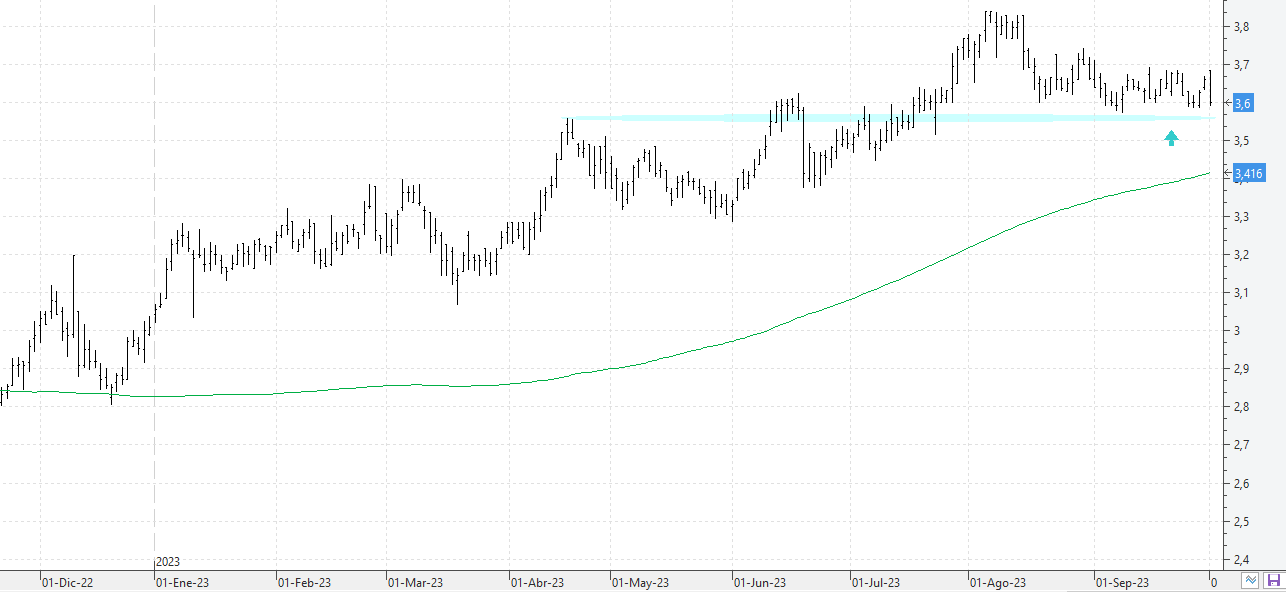Click the 01-Ago-23 date label
The height and width of the screenshot is (592, 1286).
[x=998, y=581]
